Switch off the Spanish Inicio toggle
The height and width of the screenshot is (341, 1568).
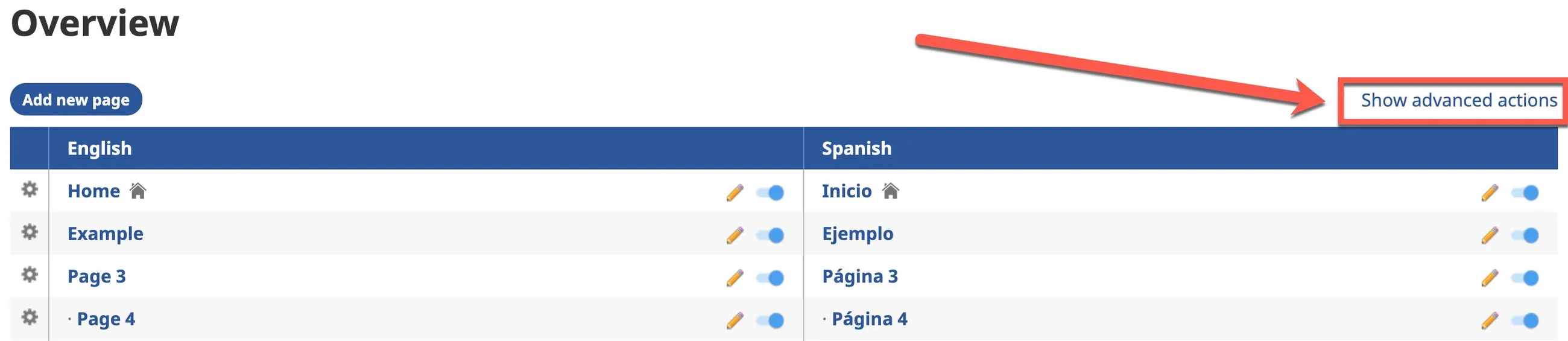click(x=1525, y=193)
